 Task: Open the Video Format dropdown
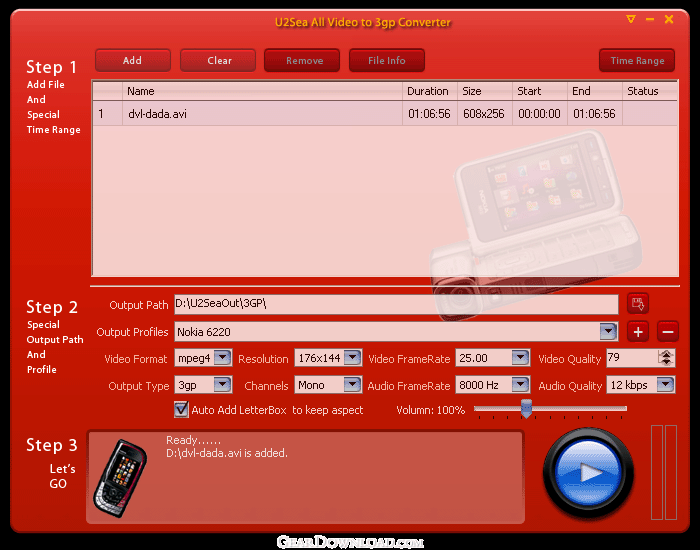(222, 358)
